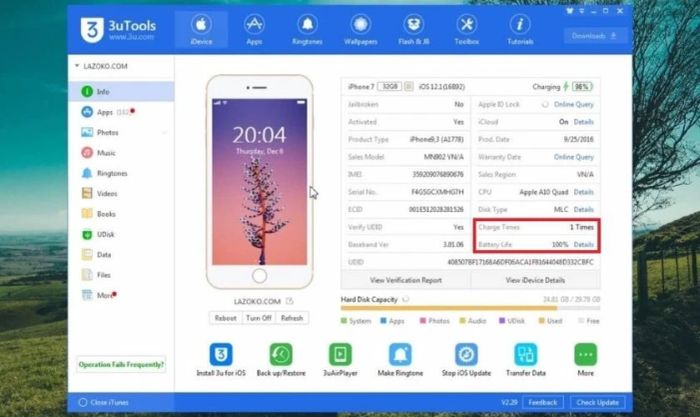The height and width of the screenshot is (417, 700).
Task: Click Stop iOS Update icon
Action: coord(466,354)
